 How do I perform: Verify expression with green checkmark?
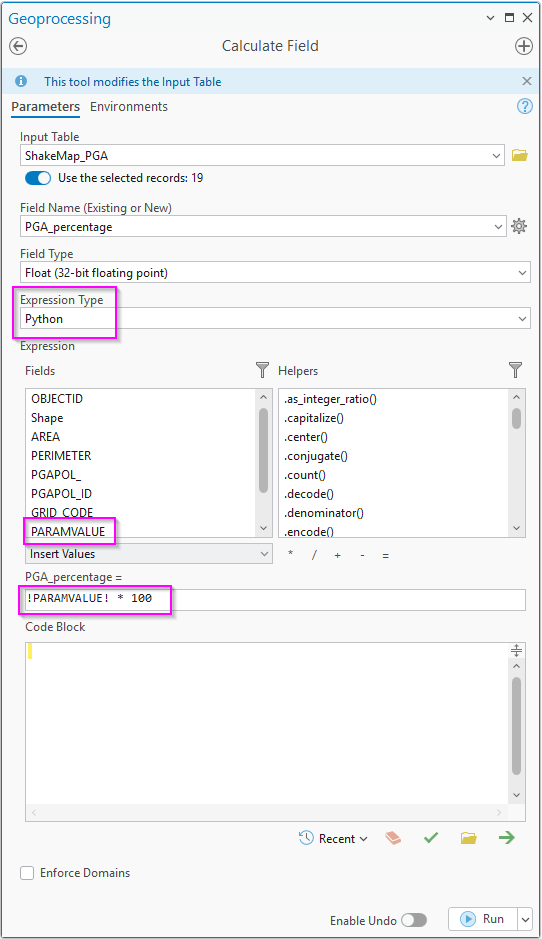431,838
